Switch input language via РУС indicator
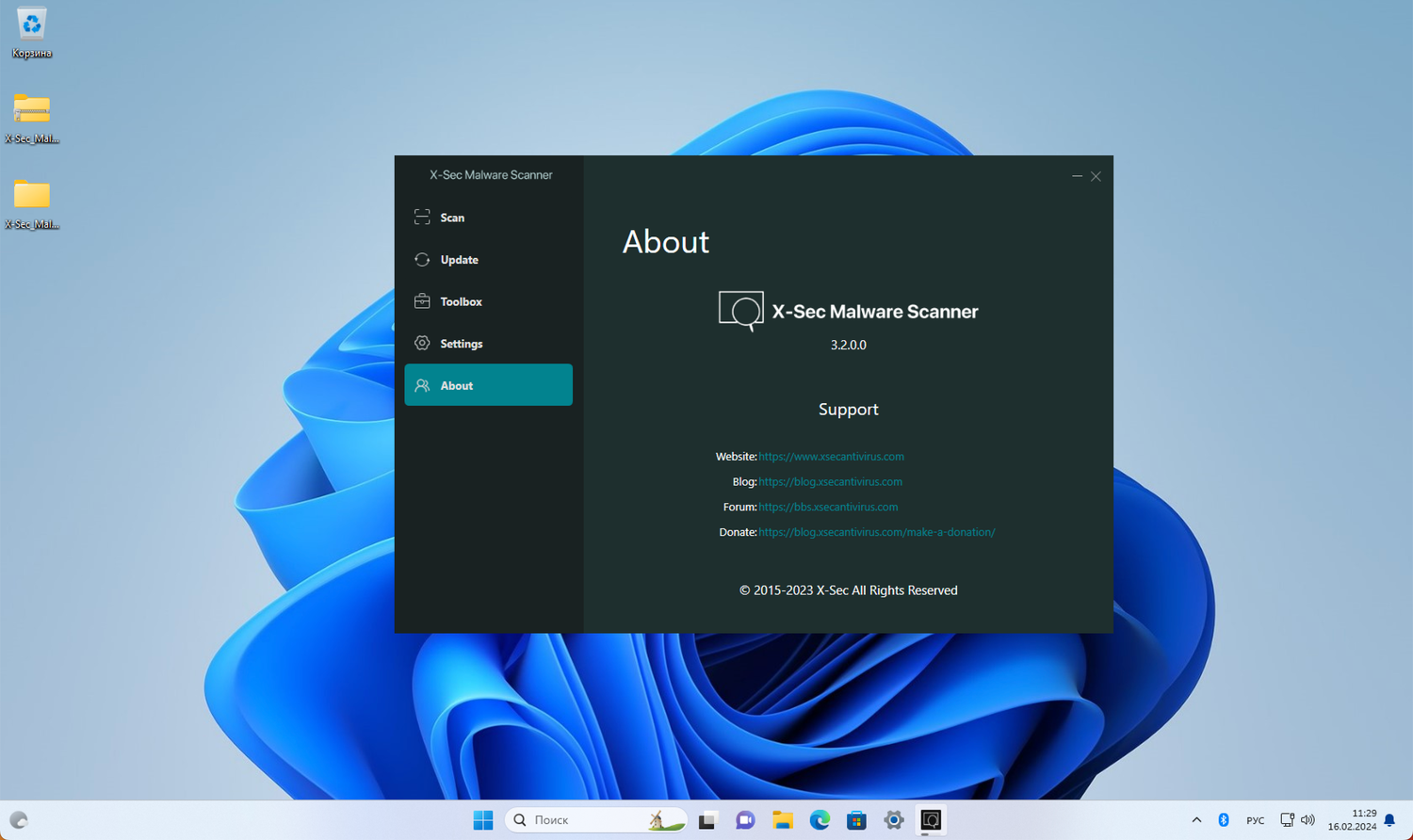 pos(1256,820)
